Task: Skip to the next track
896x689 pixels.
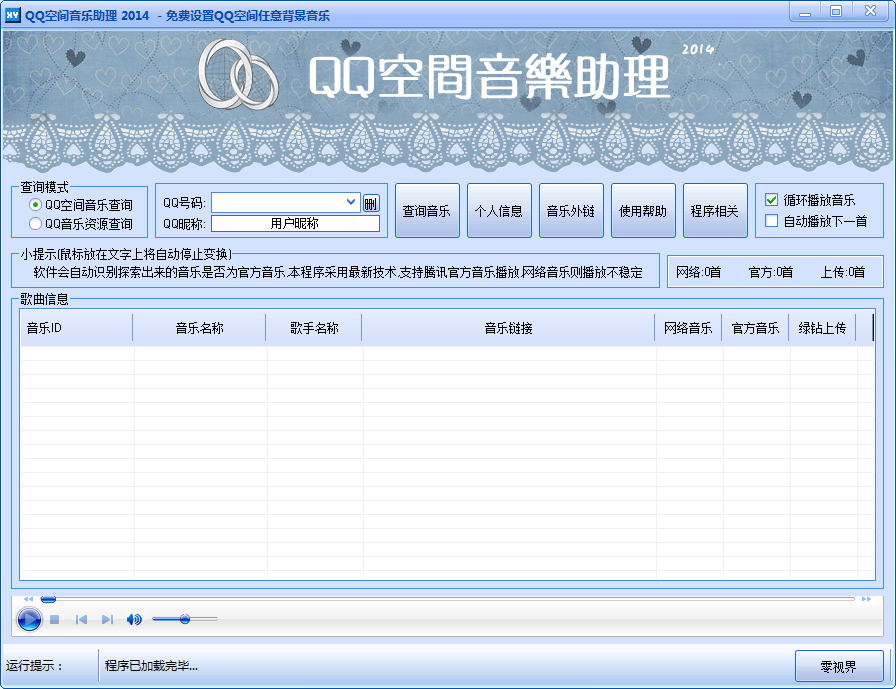Action: [x=107, y=619]
